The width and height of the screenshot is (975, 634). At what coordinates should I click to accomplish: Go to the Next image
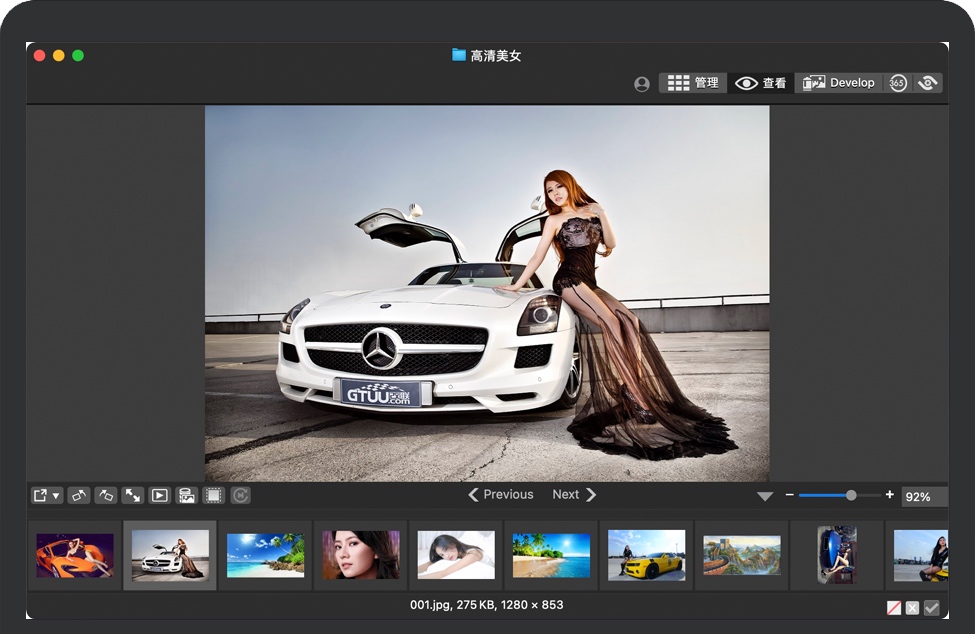tap(574, 494)
